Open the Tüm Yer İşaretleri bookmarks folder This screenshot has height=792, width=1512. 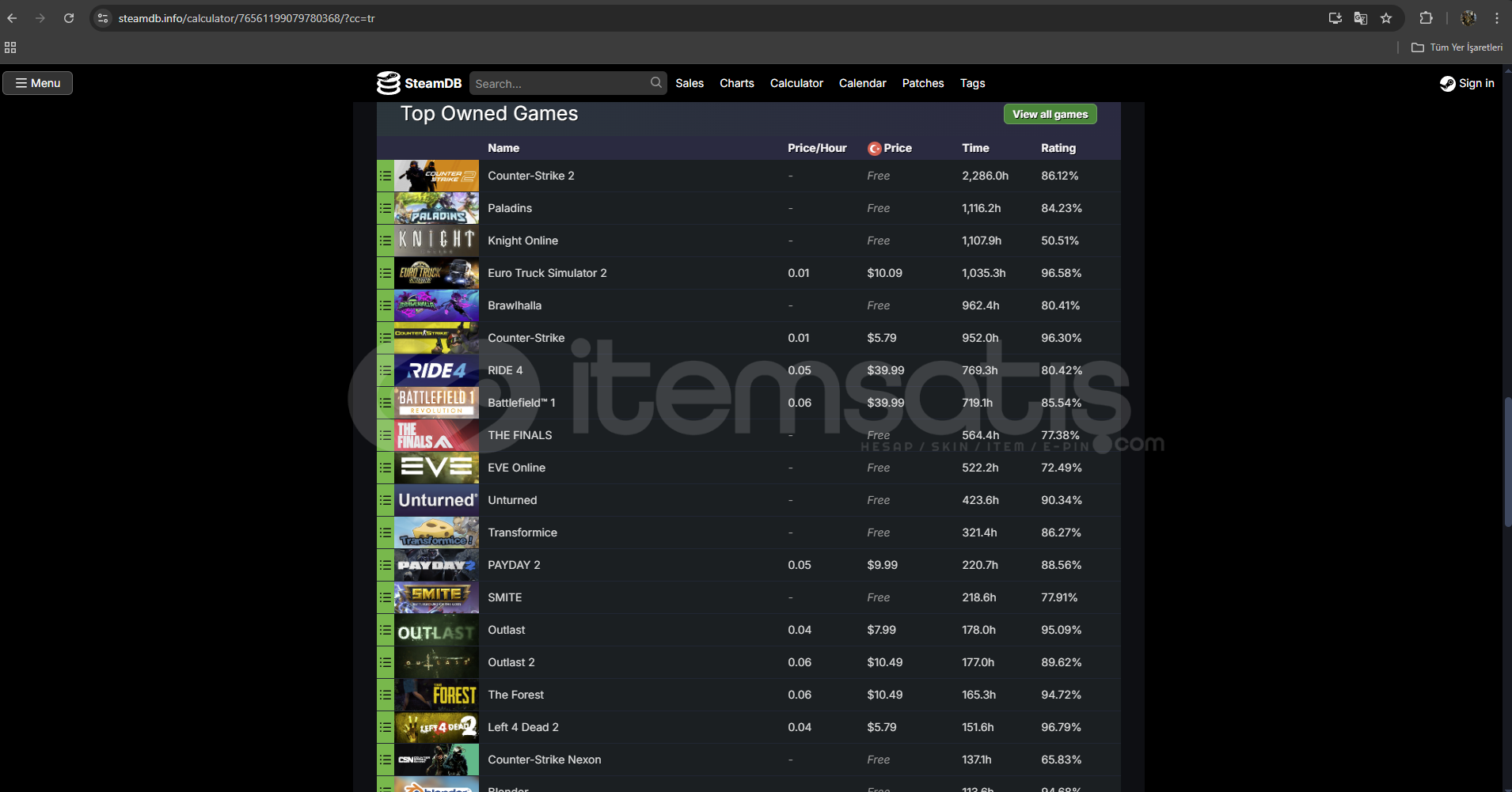(x=1457, y=47)
